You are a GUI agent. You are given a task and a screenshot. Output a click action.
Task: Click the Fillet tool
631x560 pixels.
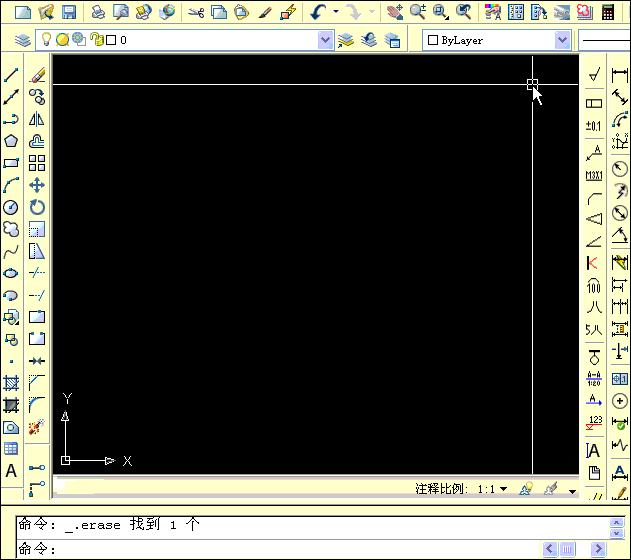(x=37, y=405)
